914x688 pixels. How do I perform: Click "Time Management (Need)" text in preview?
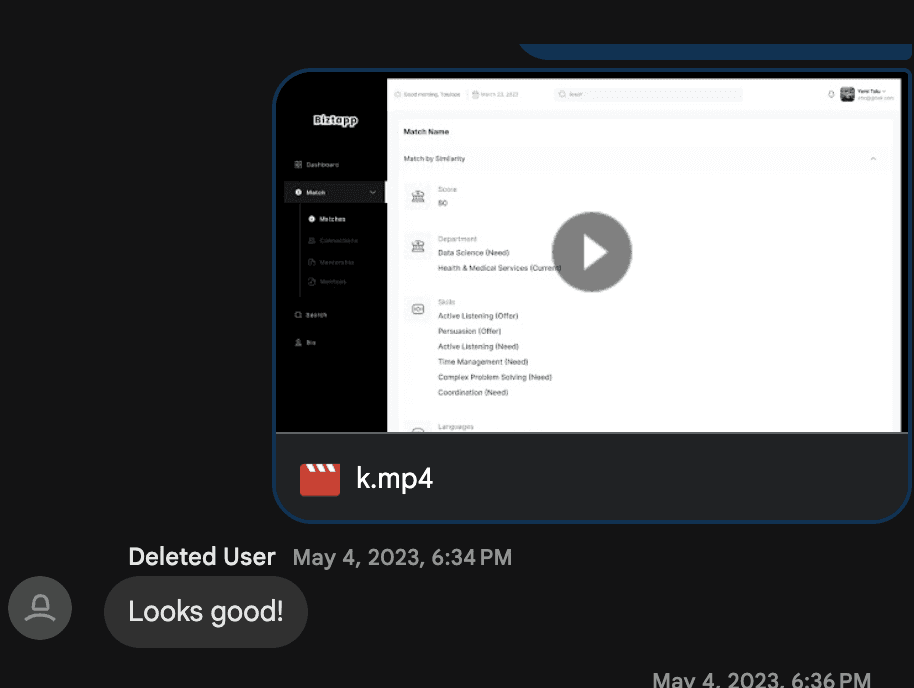pyautogui.click(x=483, y=362)
